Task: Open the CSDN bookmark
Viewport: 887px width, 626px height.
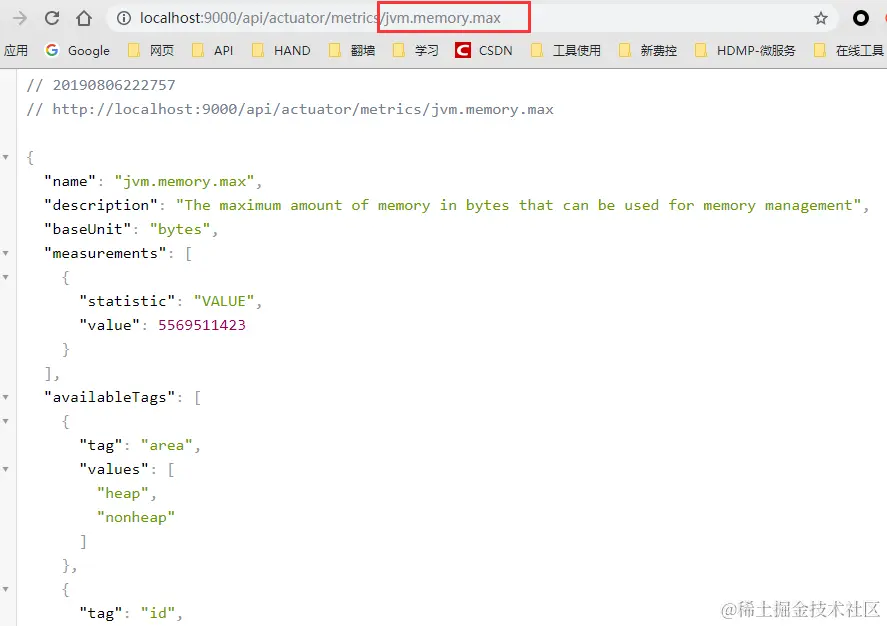Action: tap(484, 50)
